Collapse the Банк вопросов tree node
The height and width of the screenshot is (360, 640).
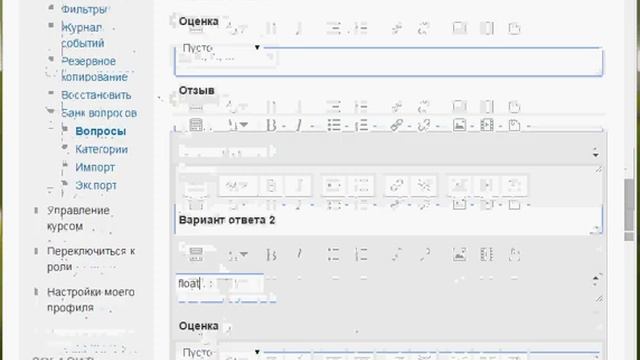[x=51, y=111]
